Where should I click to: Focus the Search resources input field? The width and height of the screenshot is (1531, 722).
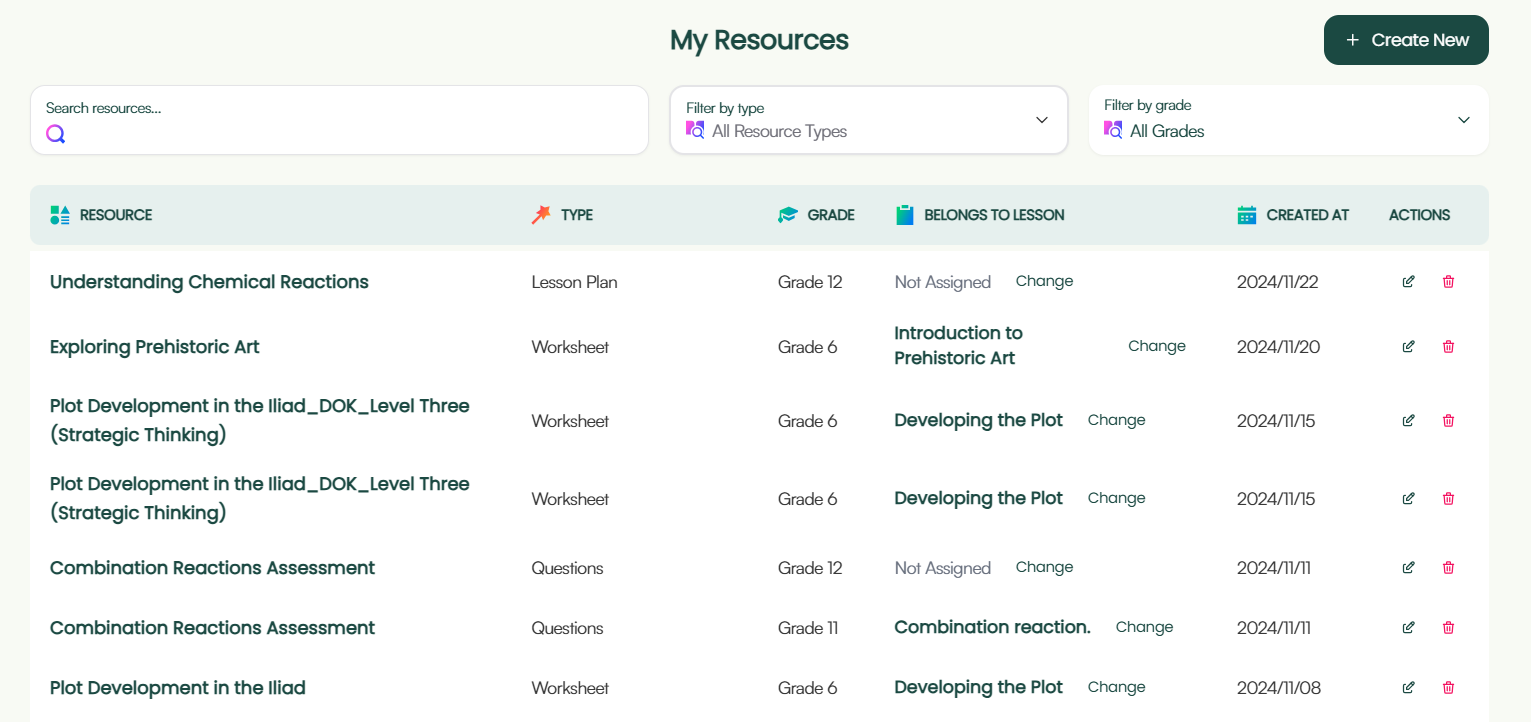tap(339, 120)
